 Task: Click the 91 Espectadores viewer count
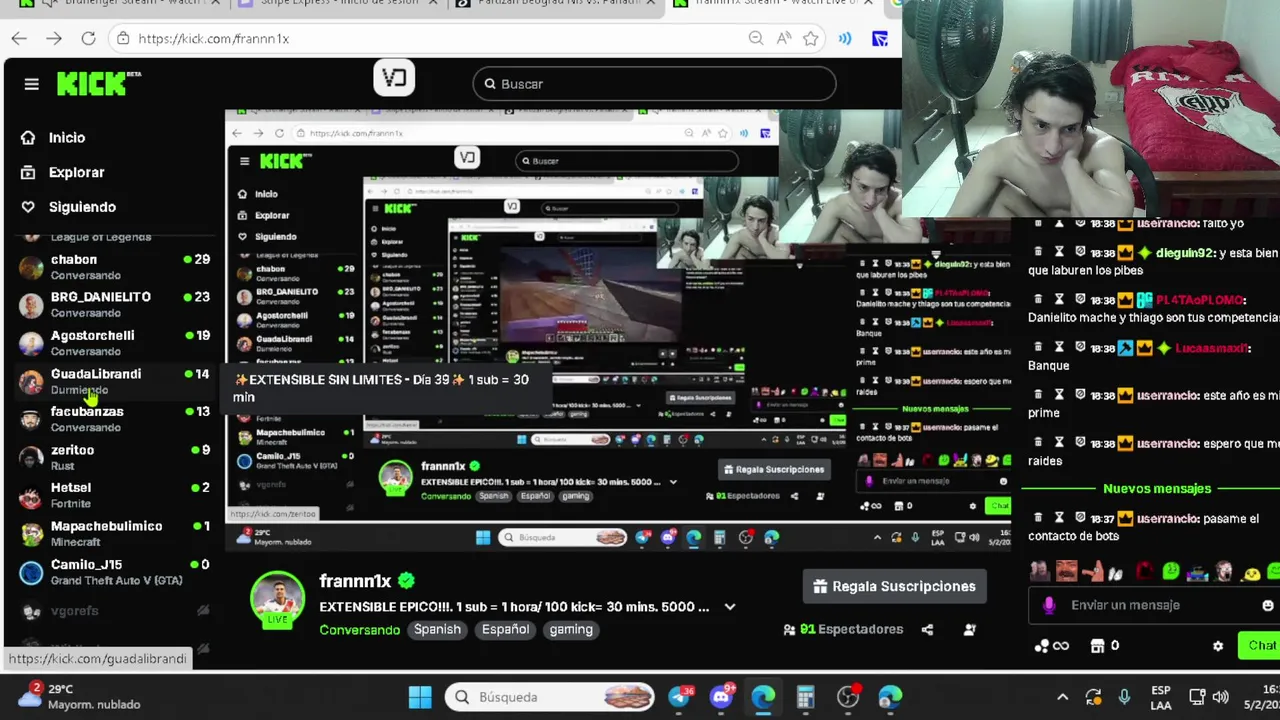click(843, 629)
